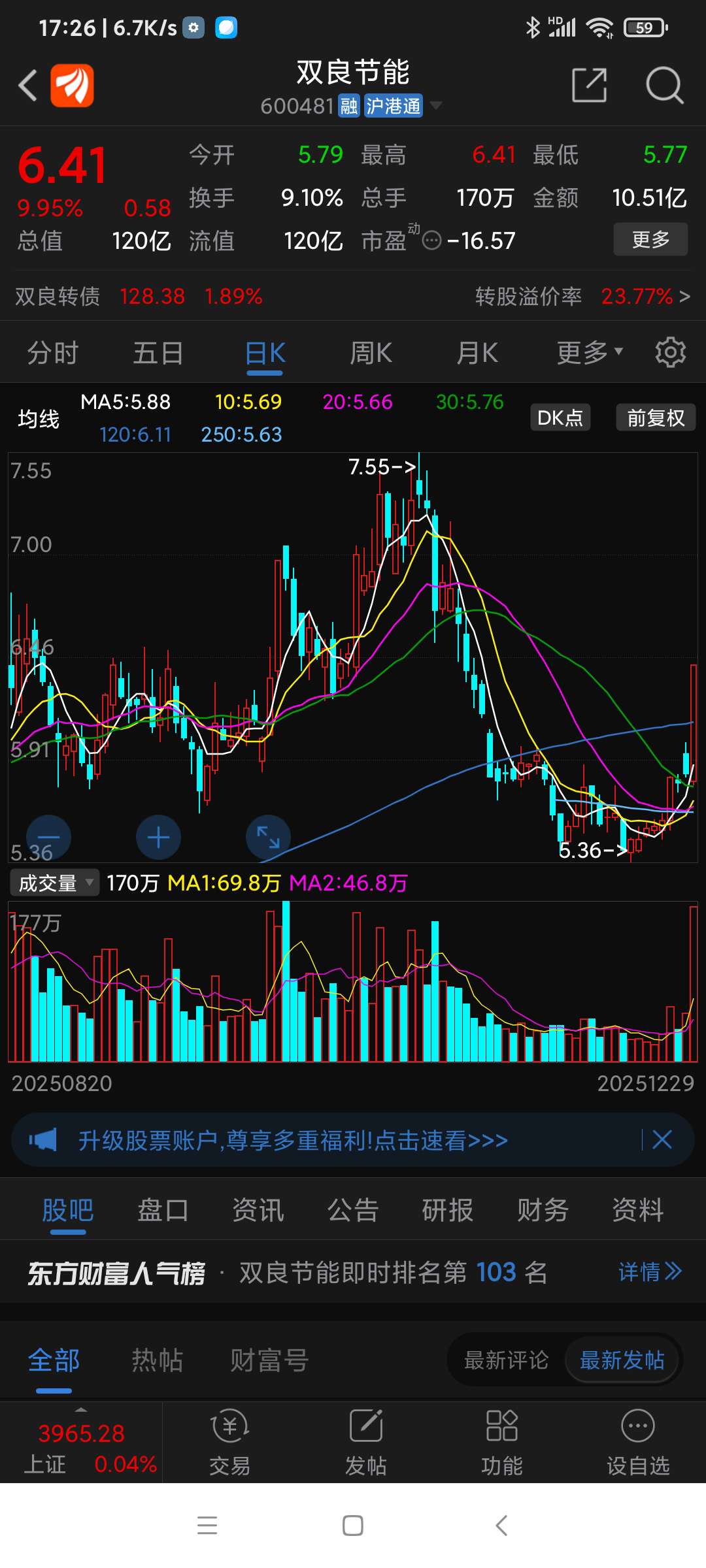Toggle the DK点 indicator

560,417
